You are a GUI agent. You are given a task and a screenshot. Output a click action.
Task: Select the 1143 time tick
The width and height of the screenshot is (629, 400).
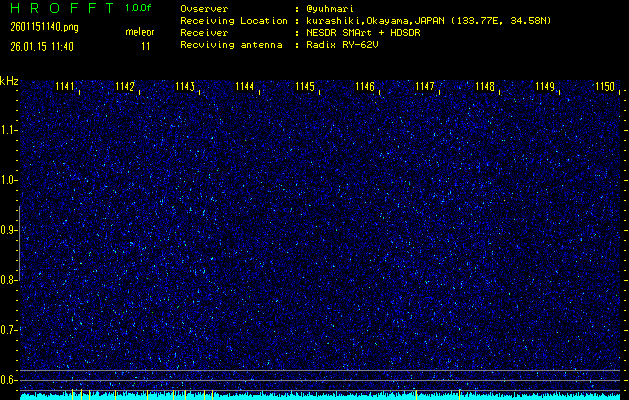[x=185, y=87]
